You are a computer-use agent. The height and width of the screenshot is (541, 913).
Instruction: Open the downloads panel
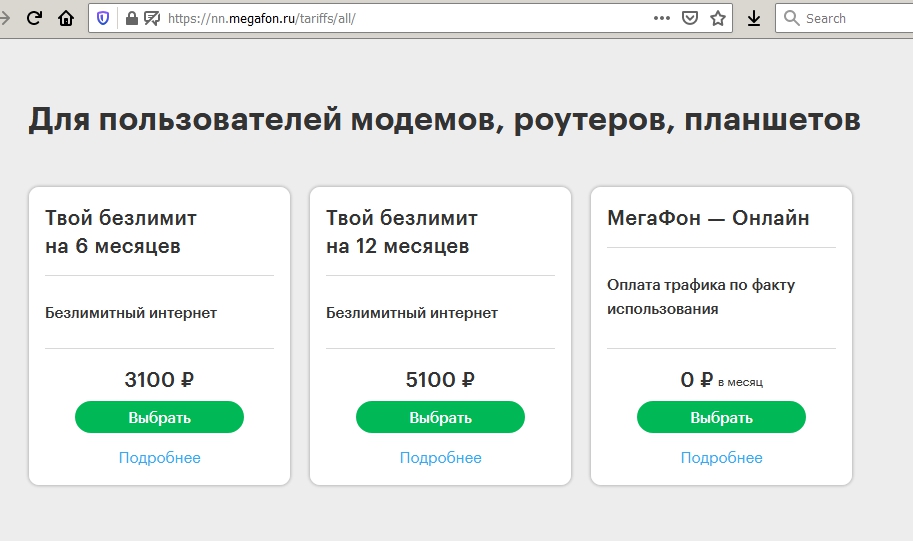click(754, 18)
